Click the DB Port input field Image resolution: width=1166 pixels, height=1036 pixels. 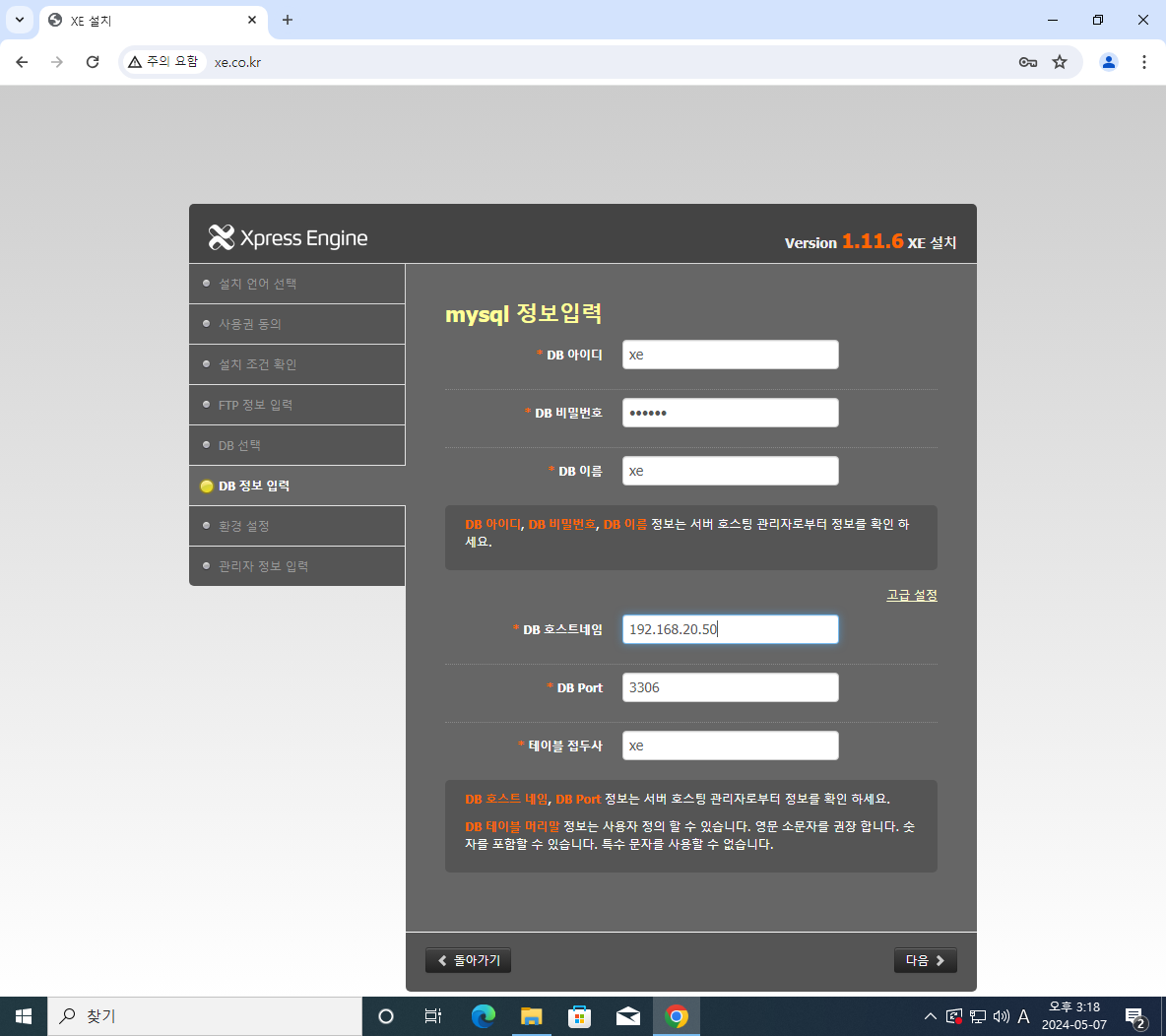click(731, 687)
